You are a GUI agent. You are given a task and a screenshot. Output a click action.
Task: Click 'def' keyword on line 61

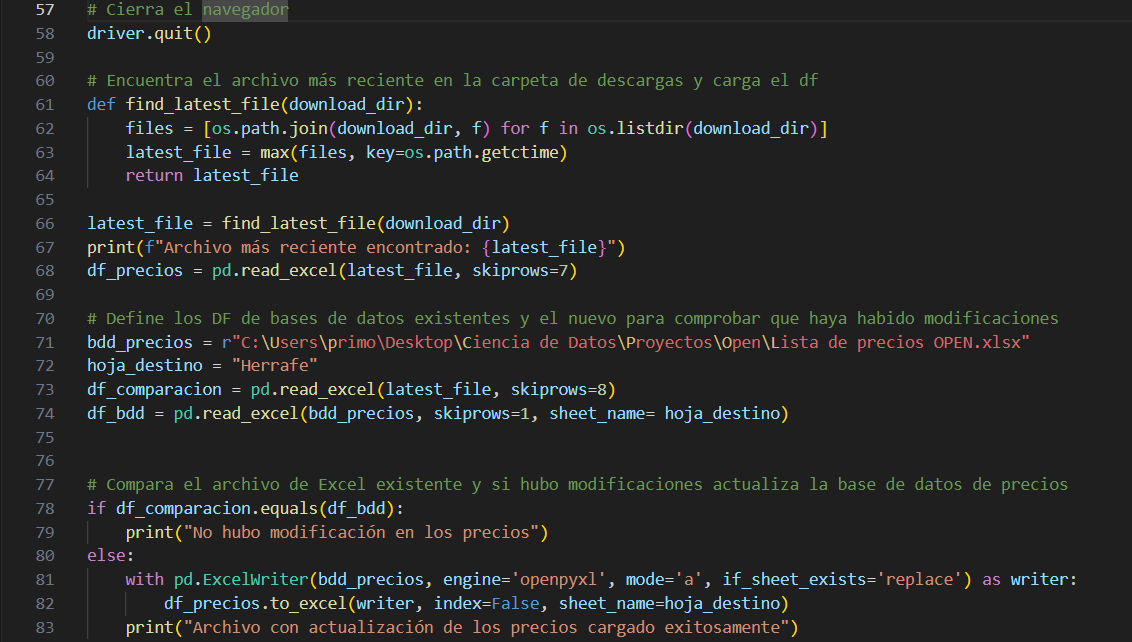[x=101, y=104]
